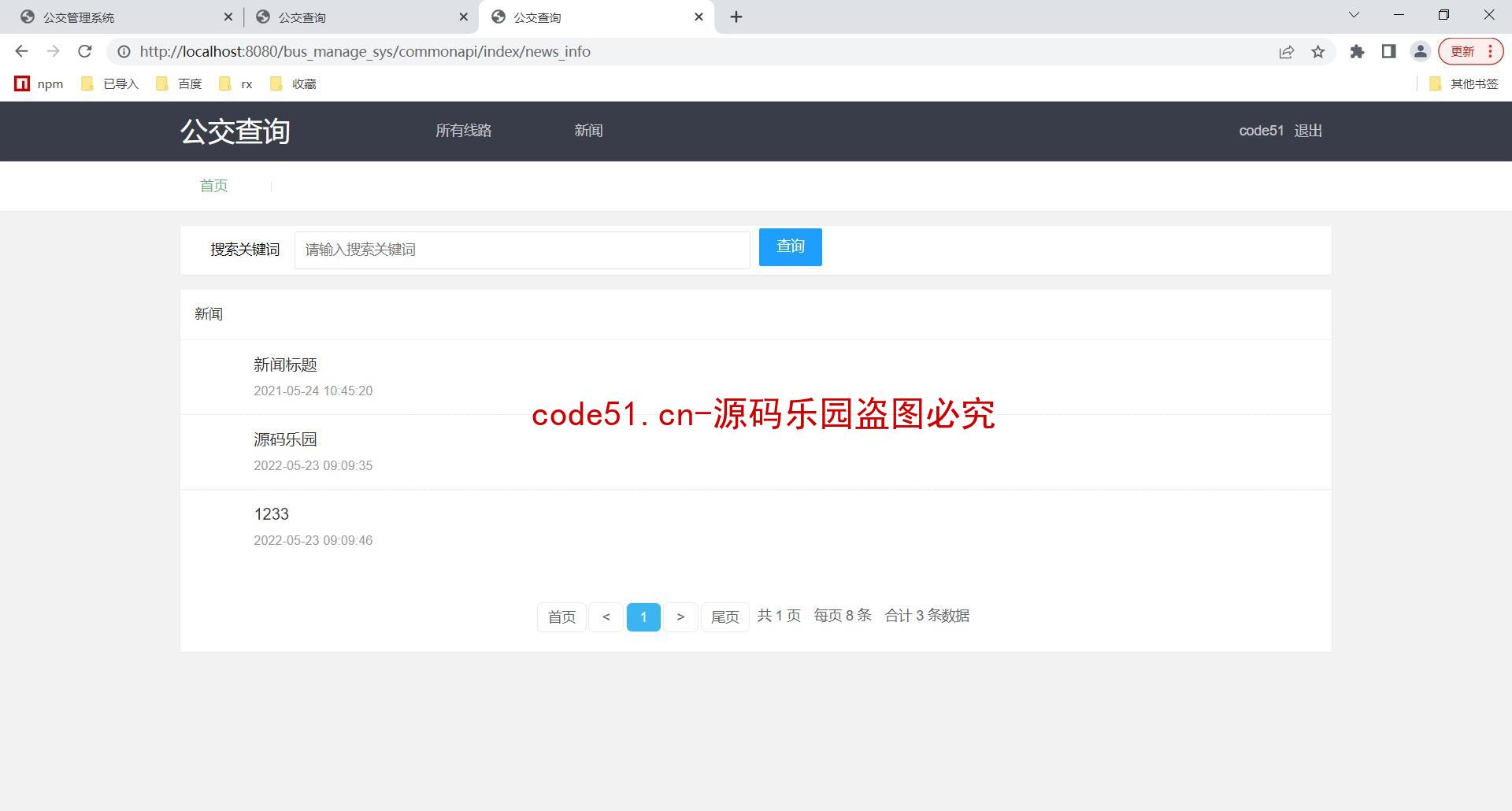The height and width of the screenshot is (811, 1512).
Task: Close the 公交管理系统 tab
Action: pyautogui.click(x=228, y=17)
